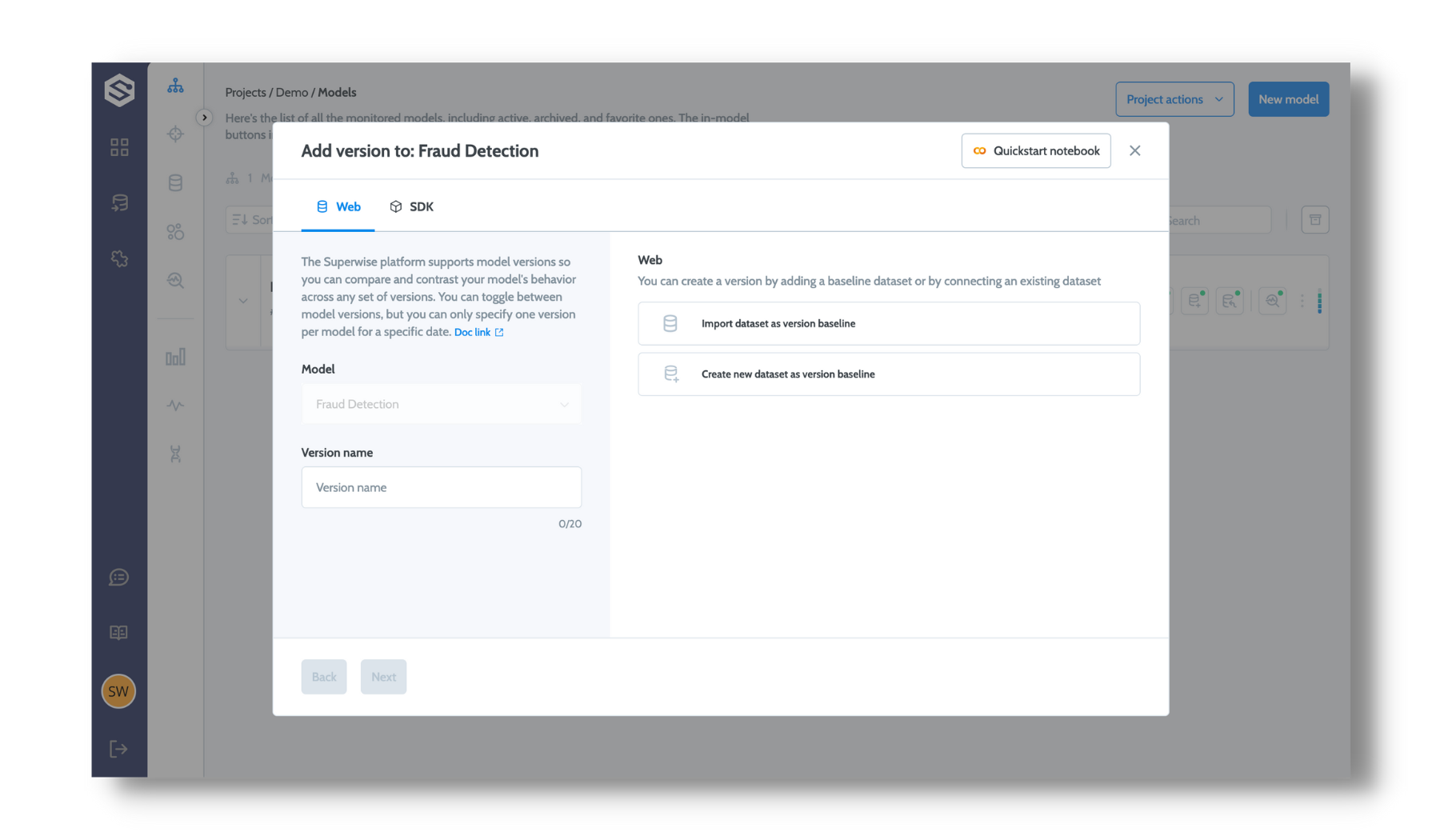Focus the Search field behind the dialog

click(1218, 220)
